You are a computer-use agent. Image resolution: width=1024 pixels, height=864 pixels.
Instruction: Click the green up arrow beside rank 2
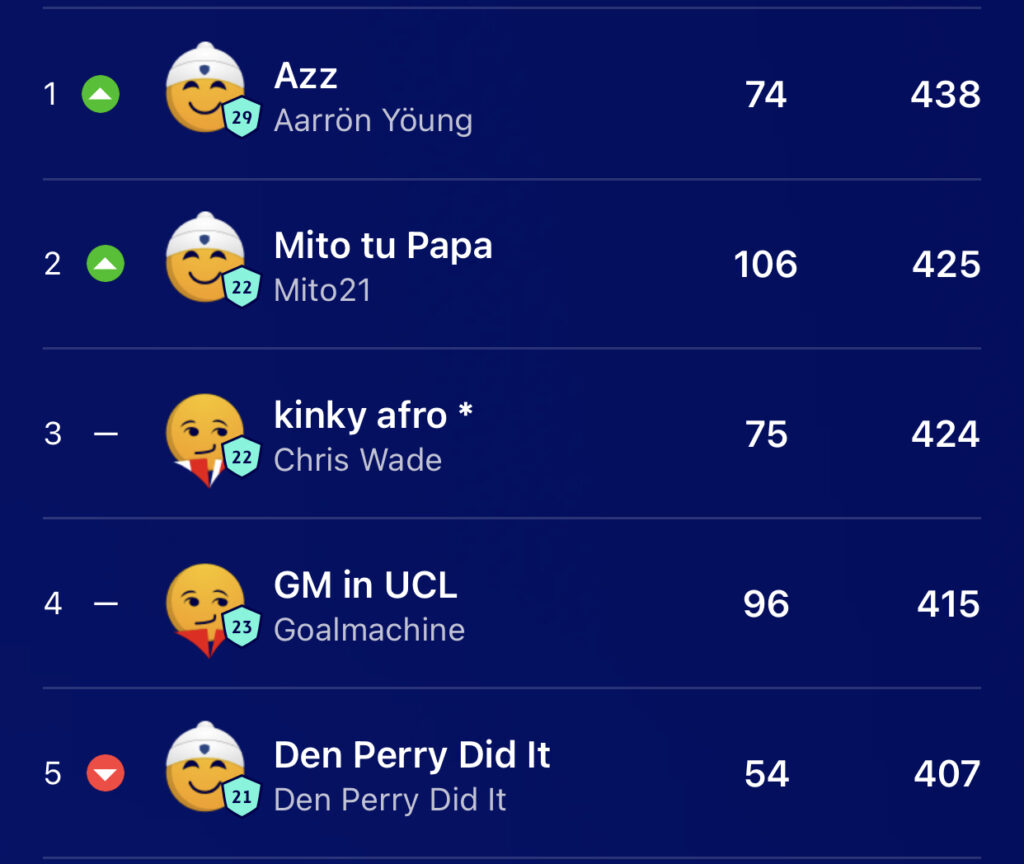(x=106, y=264)
